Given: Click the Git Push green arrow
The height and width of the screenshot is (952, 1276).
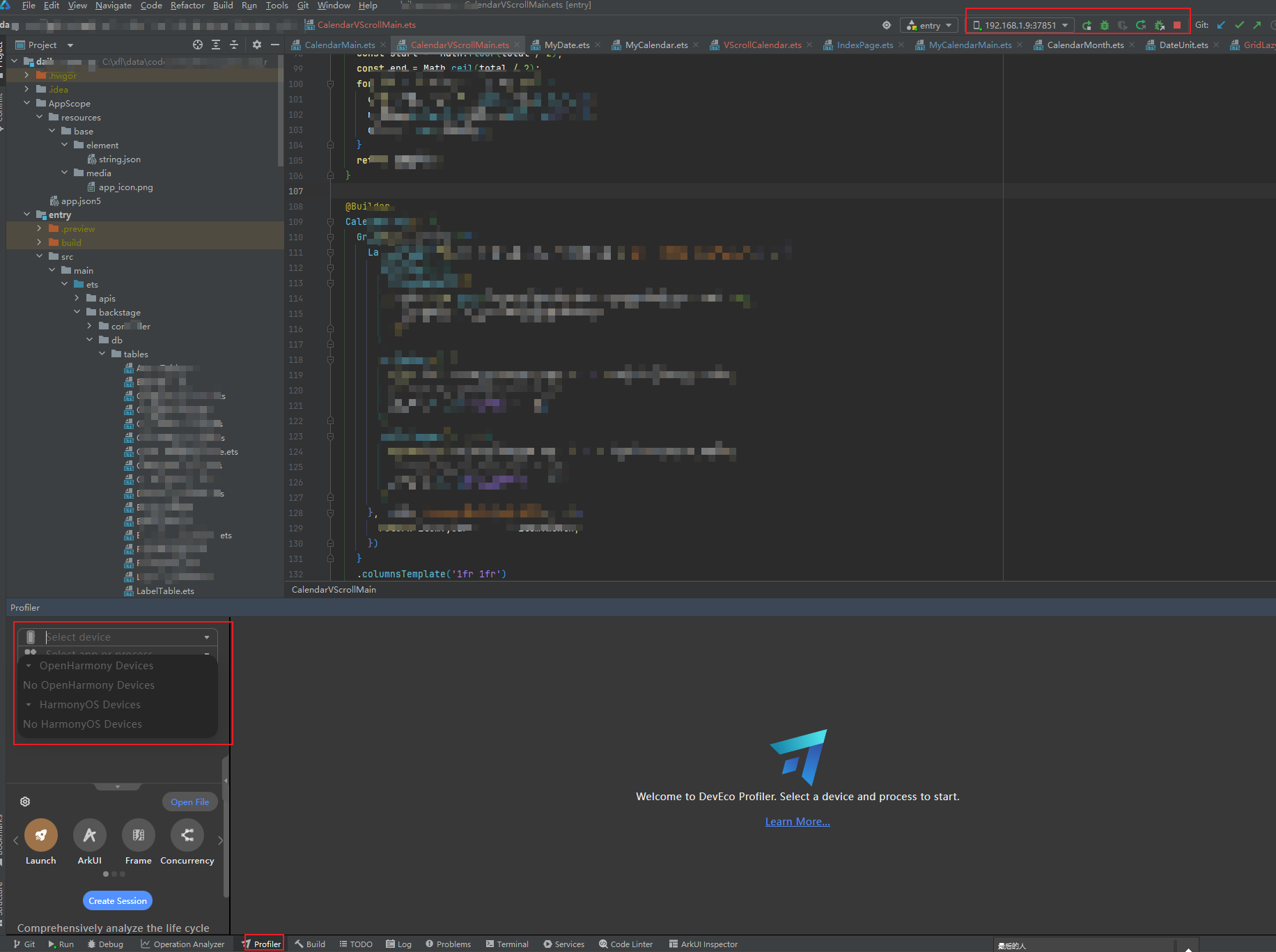Looking at the screenshot, I should 1257,25.
